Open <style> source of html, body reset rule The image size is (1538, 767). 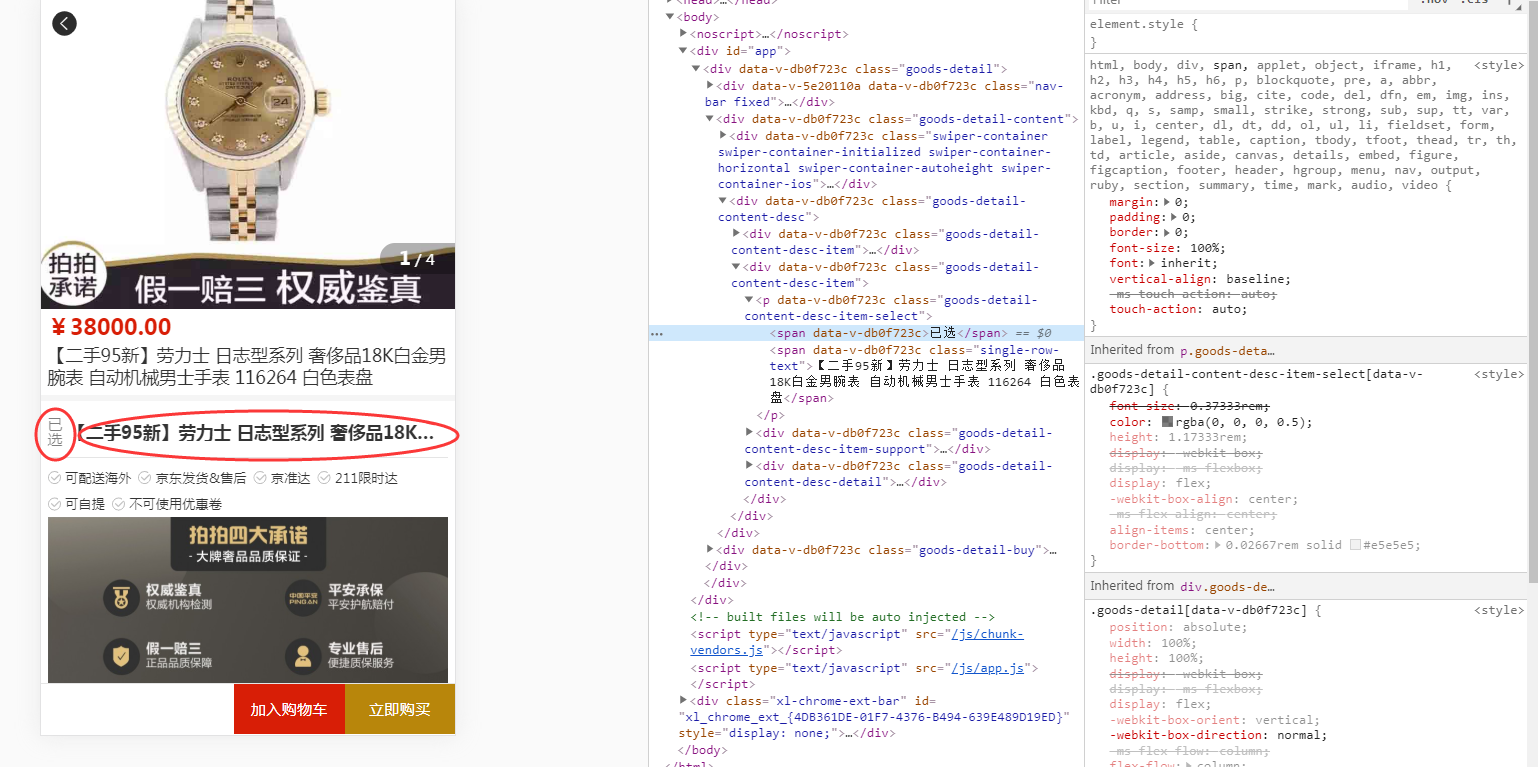point(1499,65)
